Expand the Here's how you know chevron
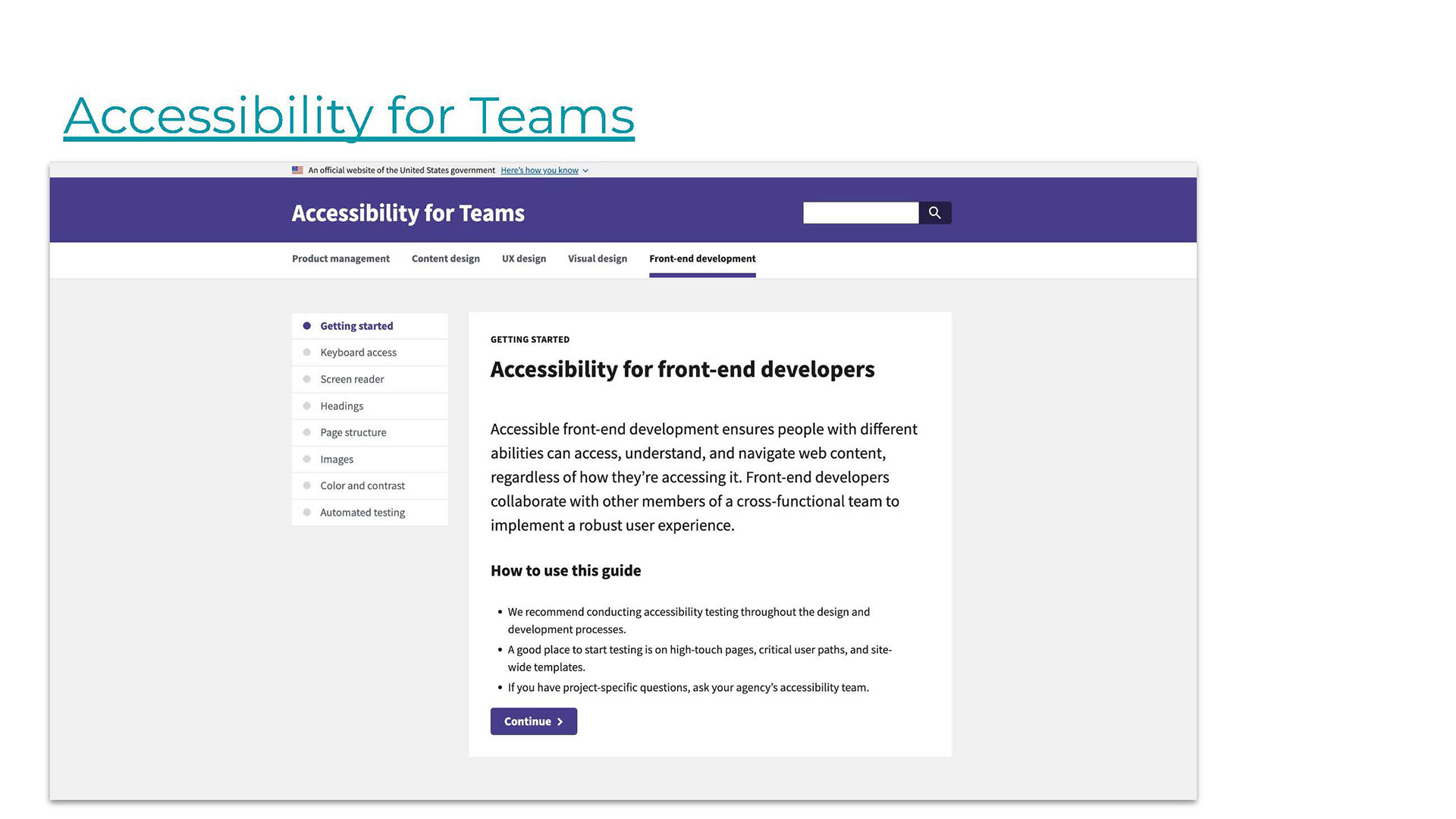1456x819 pixels. pyautogui.click(x=585, y=171)
